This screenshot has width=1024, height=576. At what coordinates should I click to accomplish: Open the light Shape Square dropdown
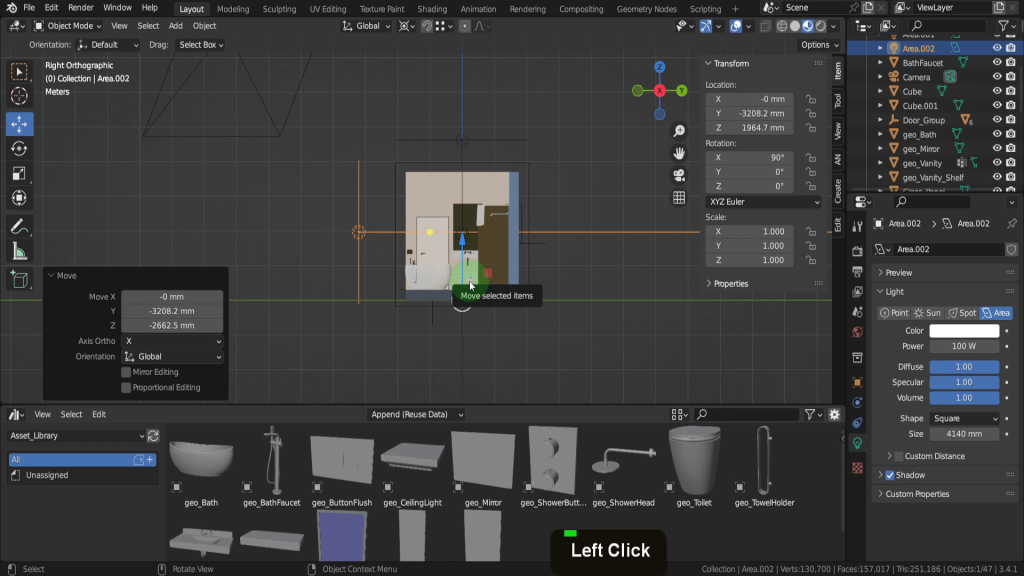tap(964, 419)
